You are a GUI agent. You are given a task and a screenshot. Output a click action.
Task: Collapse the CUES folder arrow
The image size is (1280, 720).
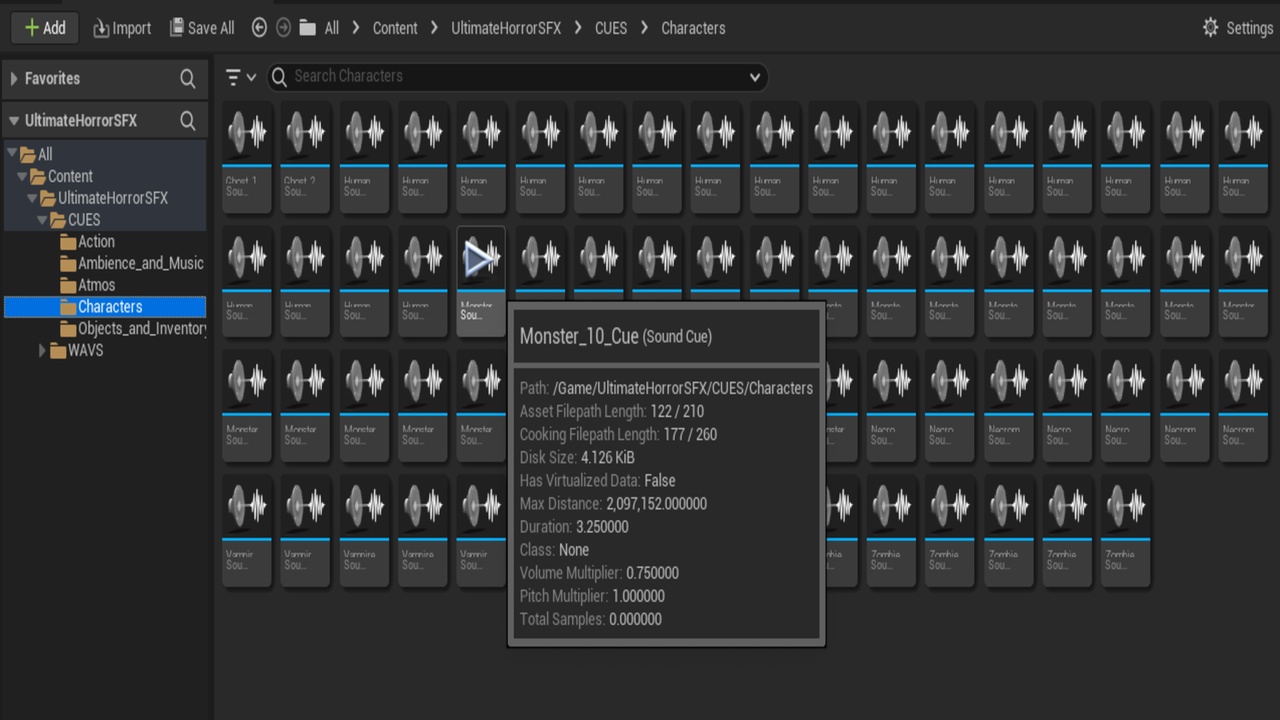[x=43, y=220]
